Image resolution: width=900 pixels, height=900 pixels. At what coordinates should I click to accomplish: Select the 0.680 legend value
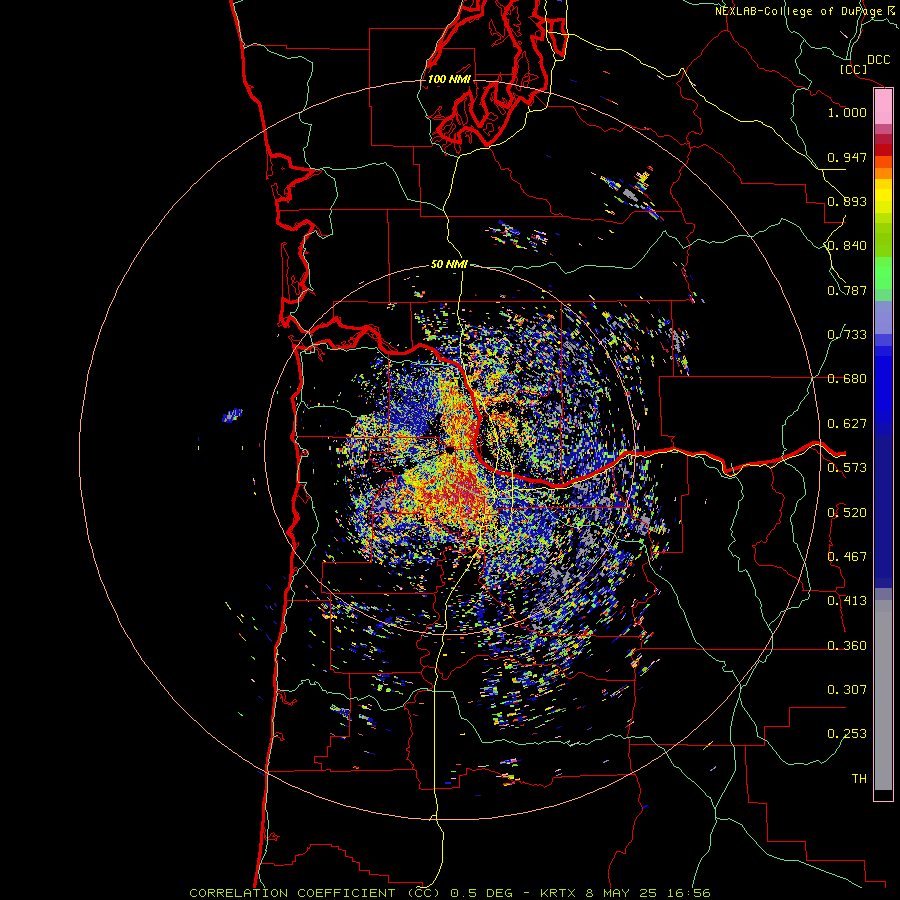(847, 379)
